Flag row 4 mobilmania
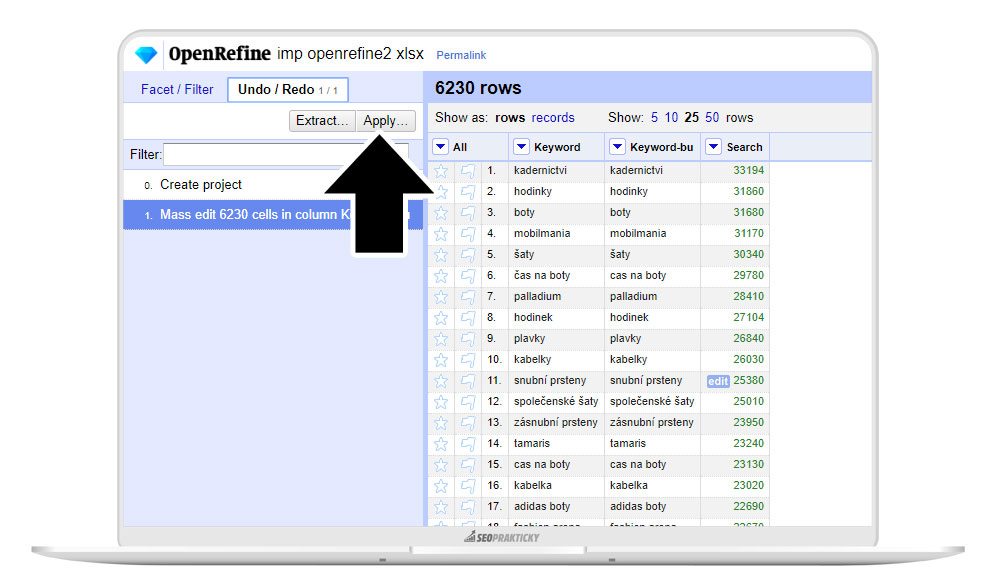This screenshot has width=1000, height=580. pos(467,234)
